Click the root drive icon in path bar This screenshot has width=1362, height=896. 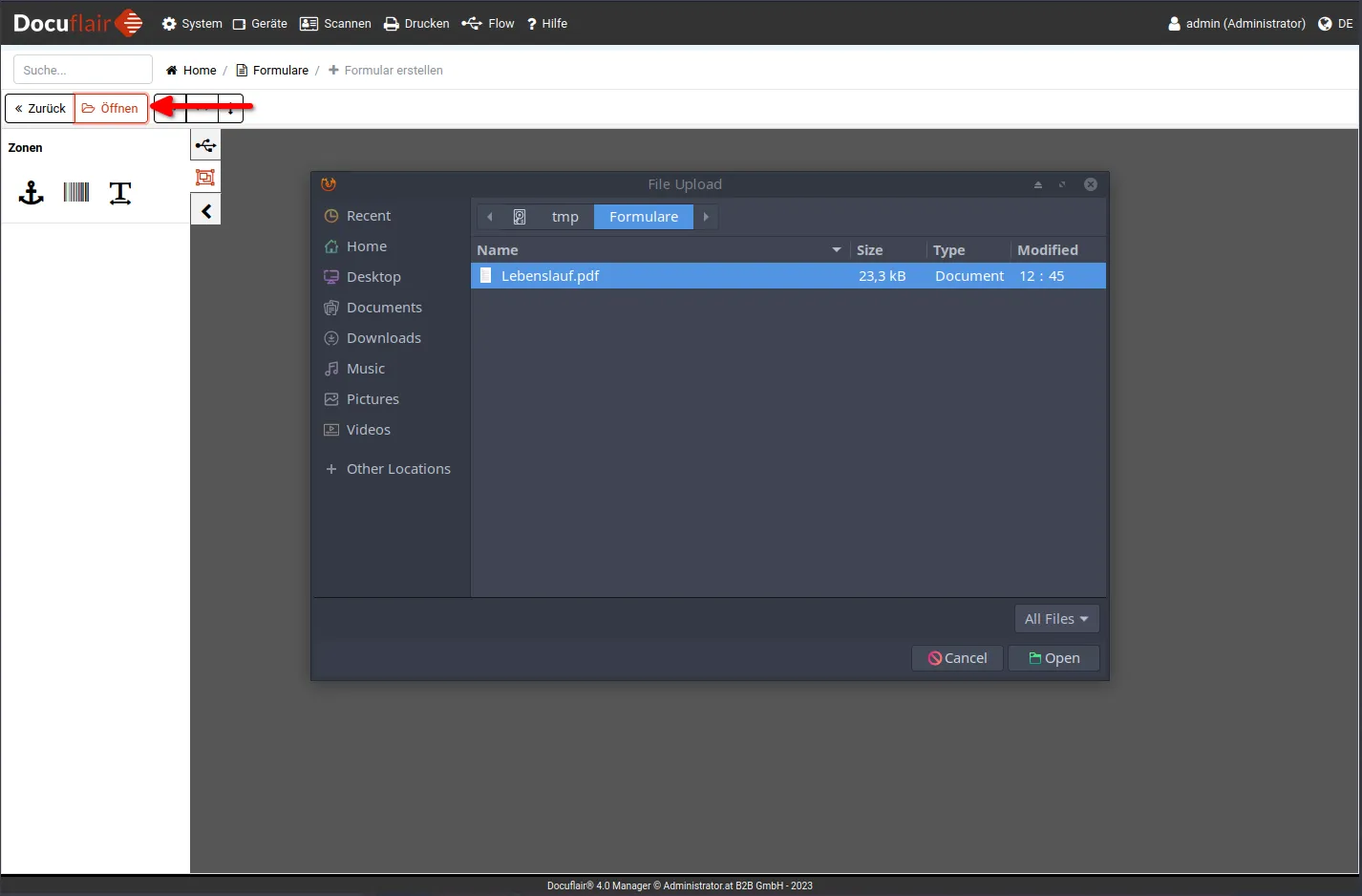520,217
